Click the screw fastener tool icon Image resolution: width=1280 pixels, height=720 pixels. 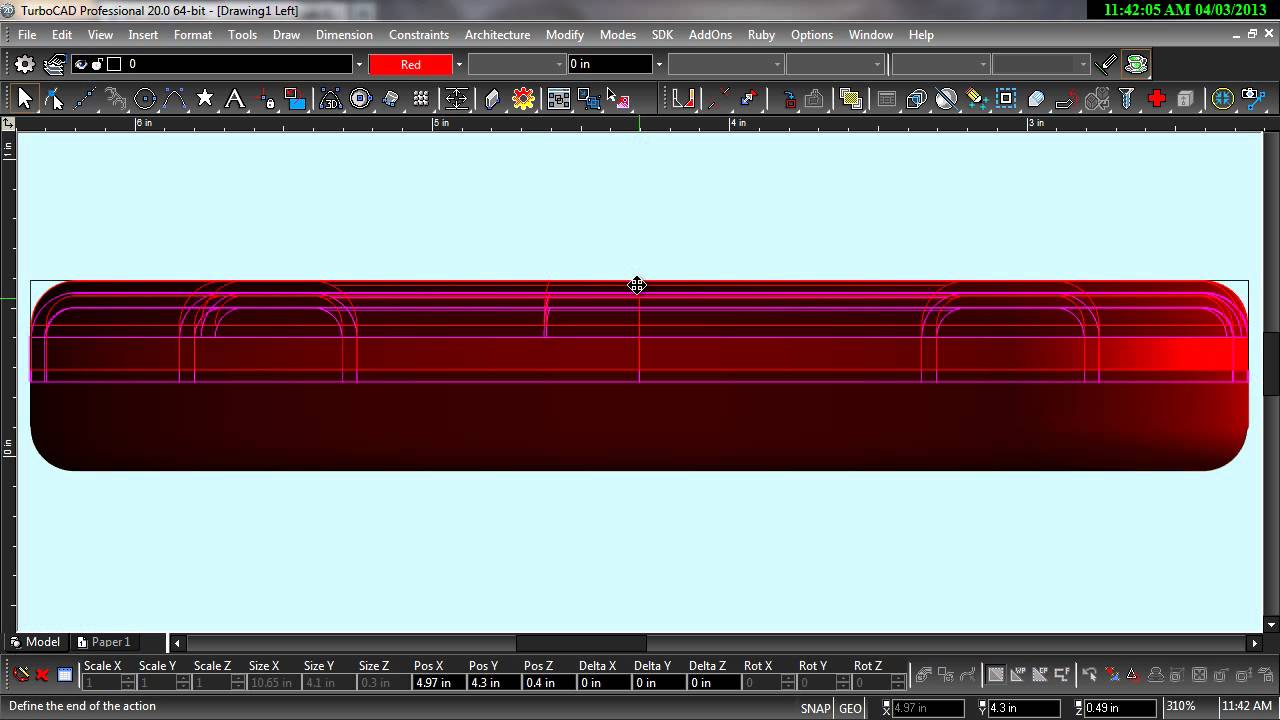(x=1127, y=98)
